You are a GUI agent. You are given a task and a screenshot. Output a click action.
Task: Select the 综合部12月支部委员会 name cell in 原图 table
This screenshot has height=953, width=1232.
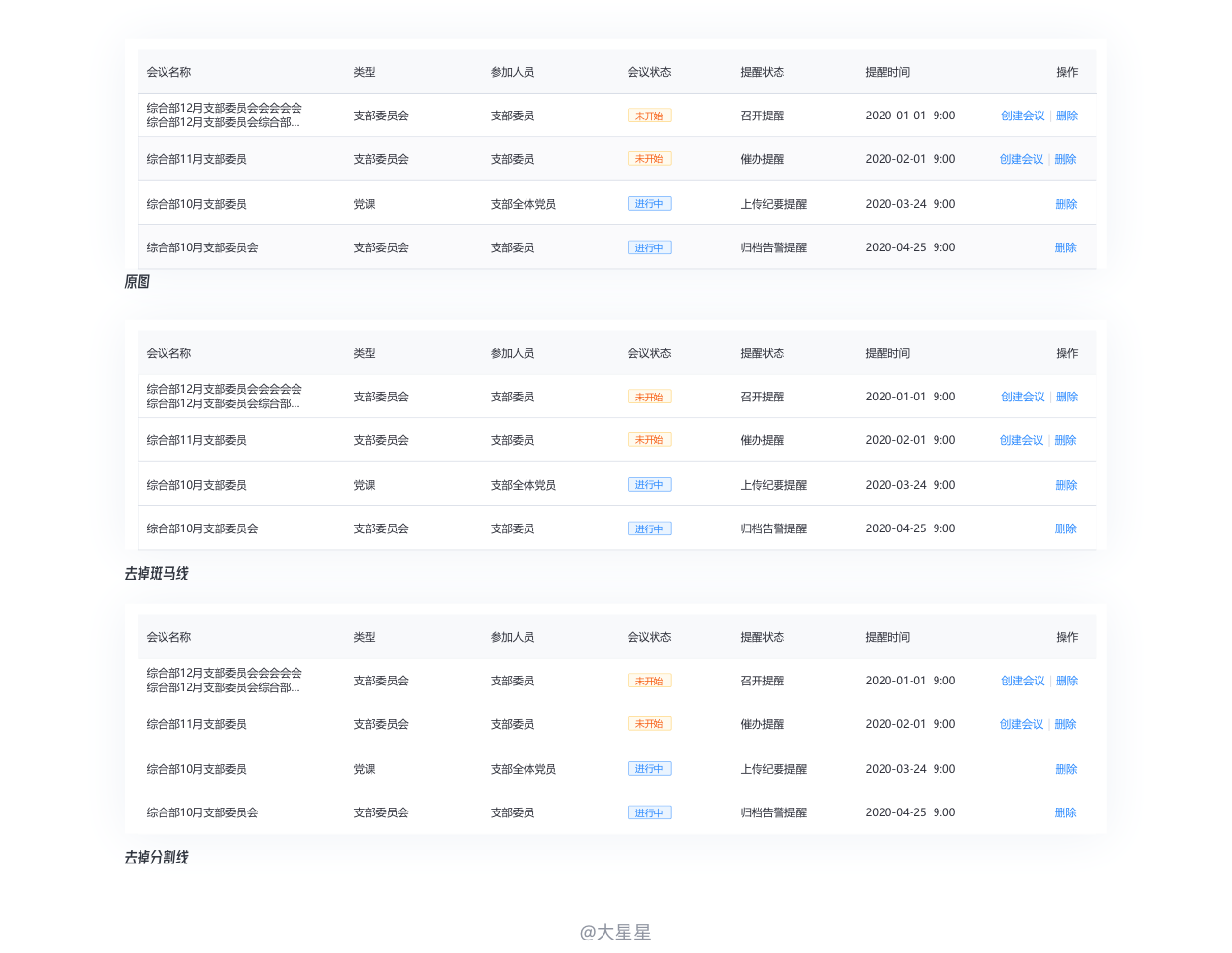(224, 116)
